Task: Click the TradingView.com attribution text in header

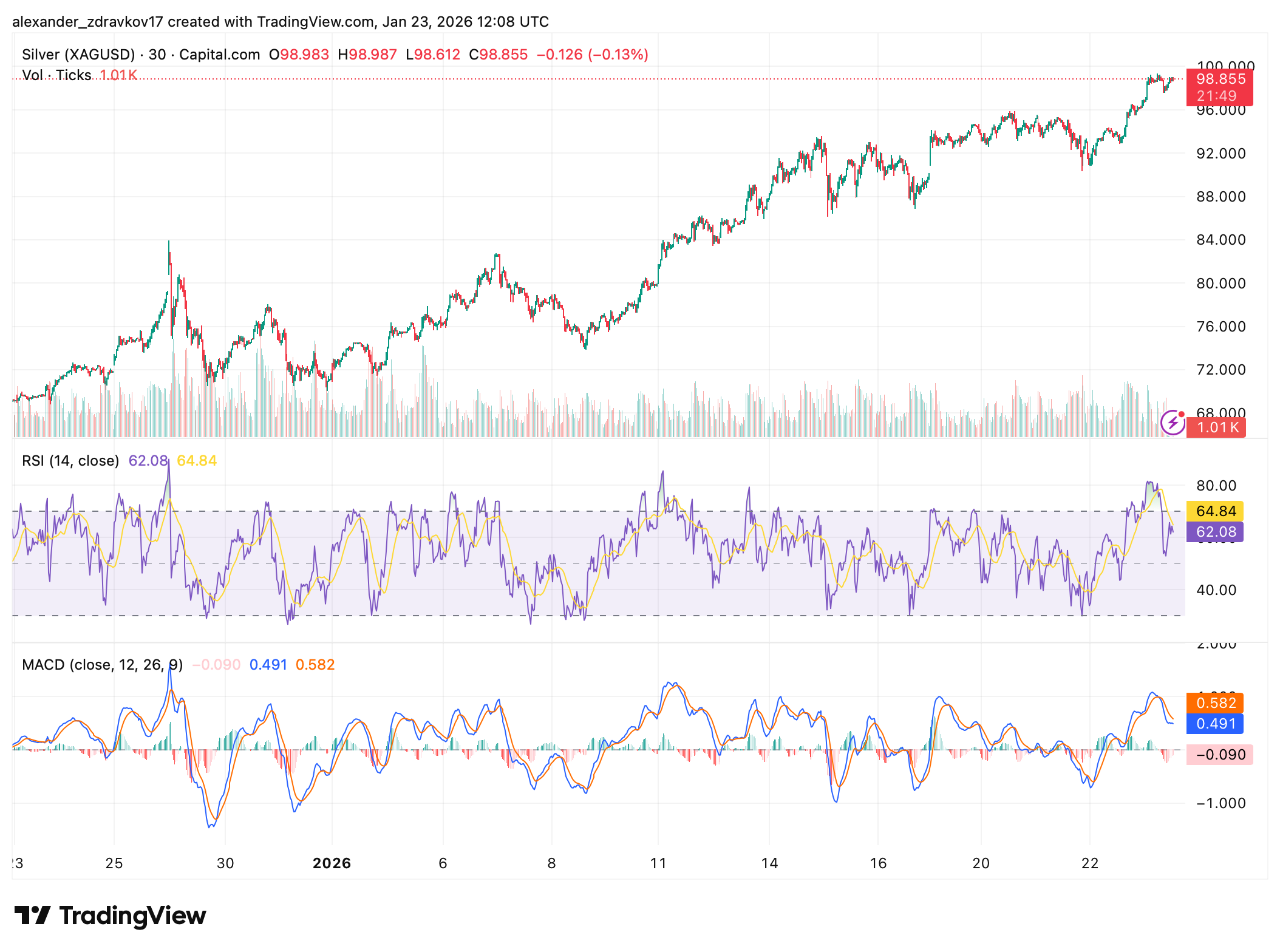Action: [x=315, y=22]
